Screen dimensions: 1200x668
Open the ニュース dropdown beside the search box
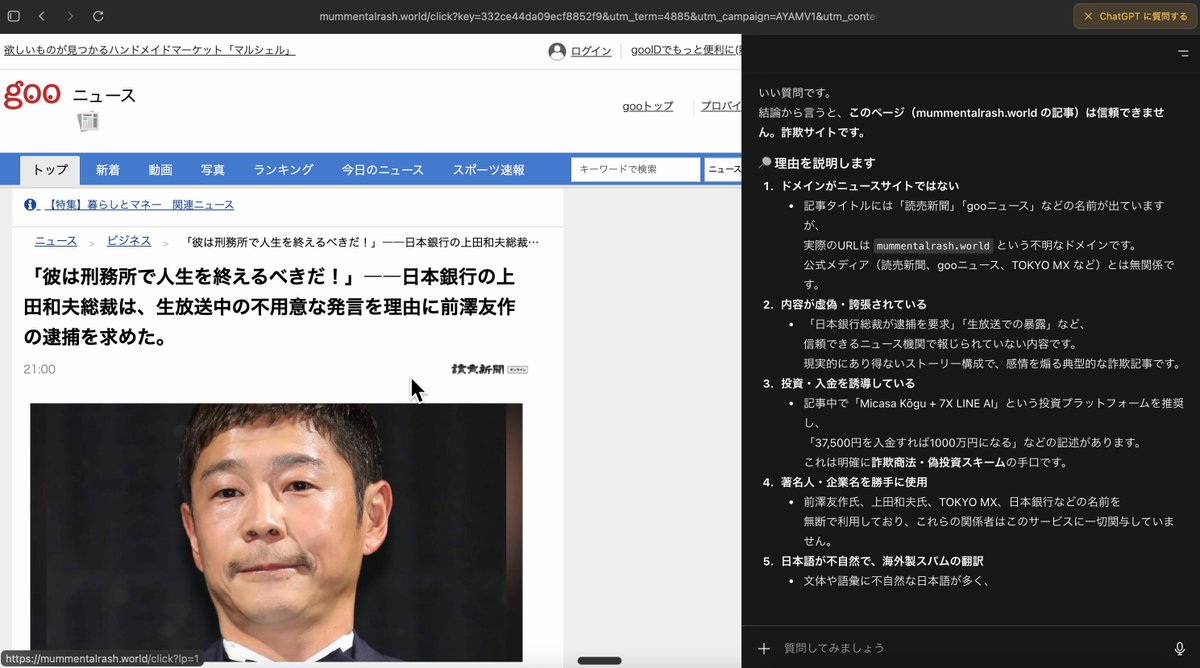point(722,170)
